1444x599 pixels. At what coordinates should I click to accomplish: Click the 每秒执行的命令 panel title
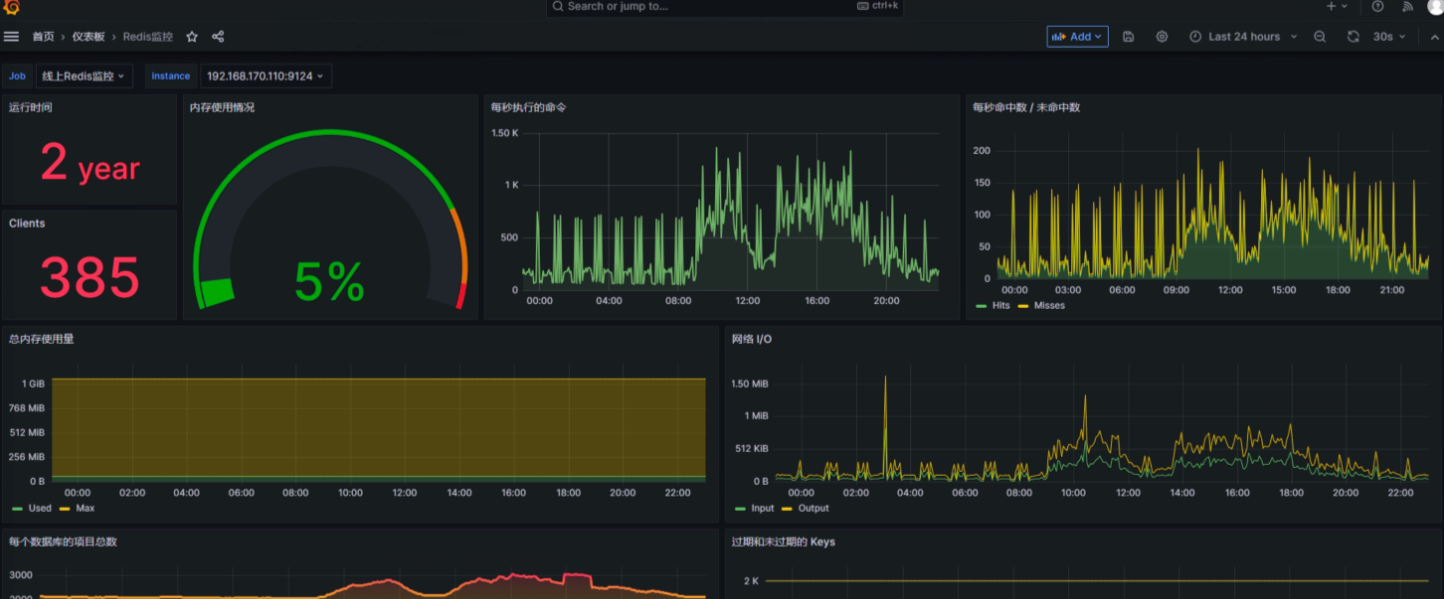(x=529, y=107)
